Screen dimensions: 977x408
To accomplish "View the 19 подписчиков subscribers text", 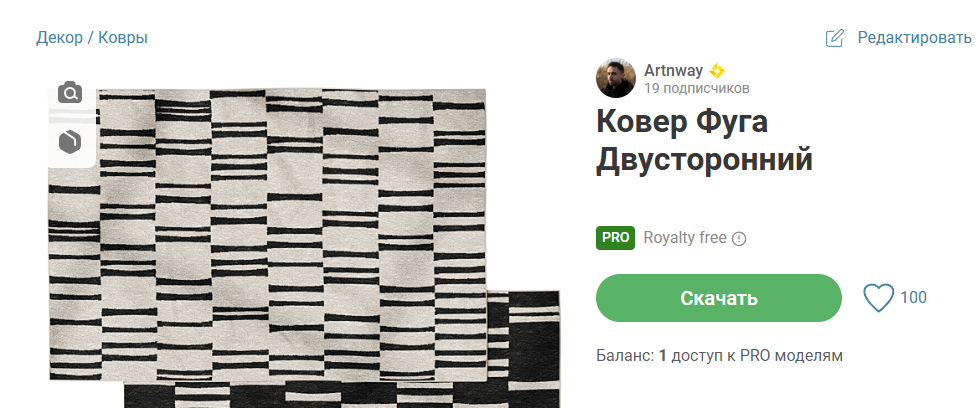I will point(697,88).
